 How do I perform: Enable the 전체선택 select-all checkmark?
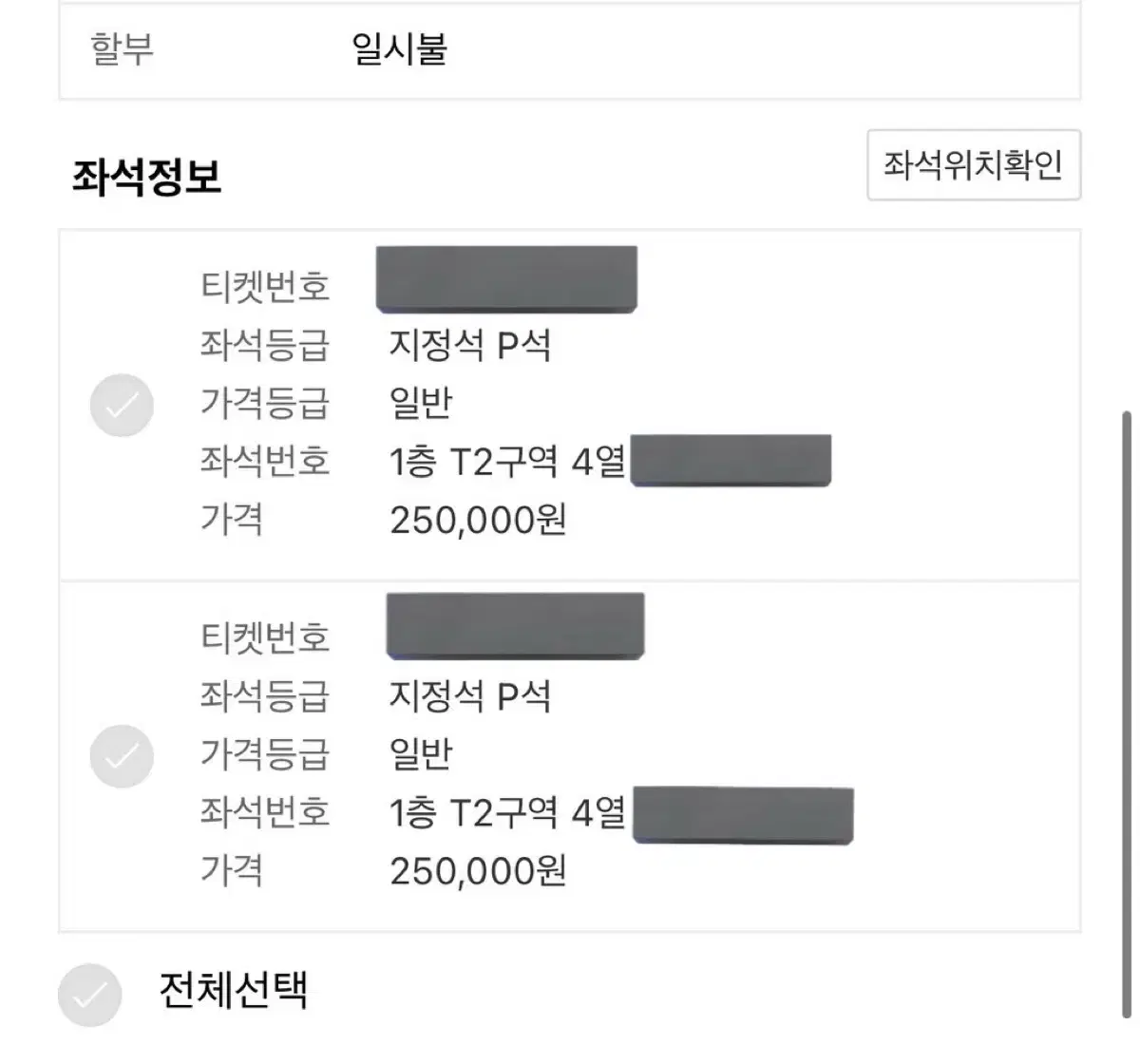click(89, 995)
